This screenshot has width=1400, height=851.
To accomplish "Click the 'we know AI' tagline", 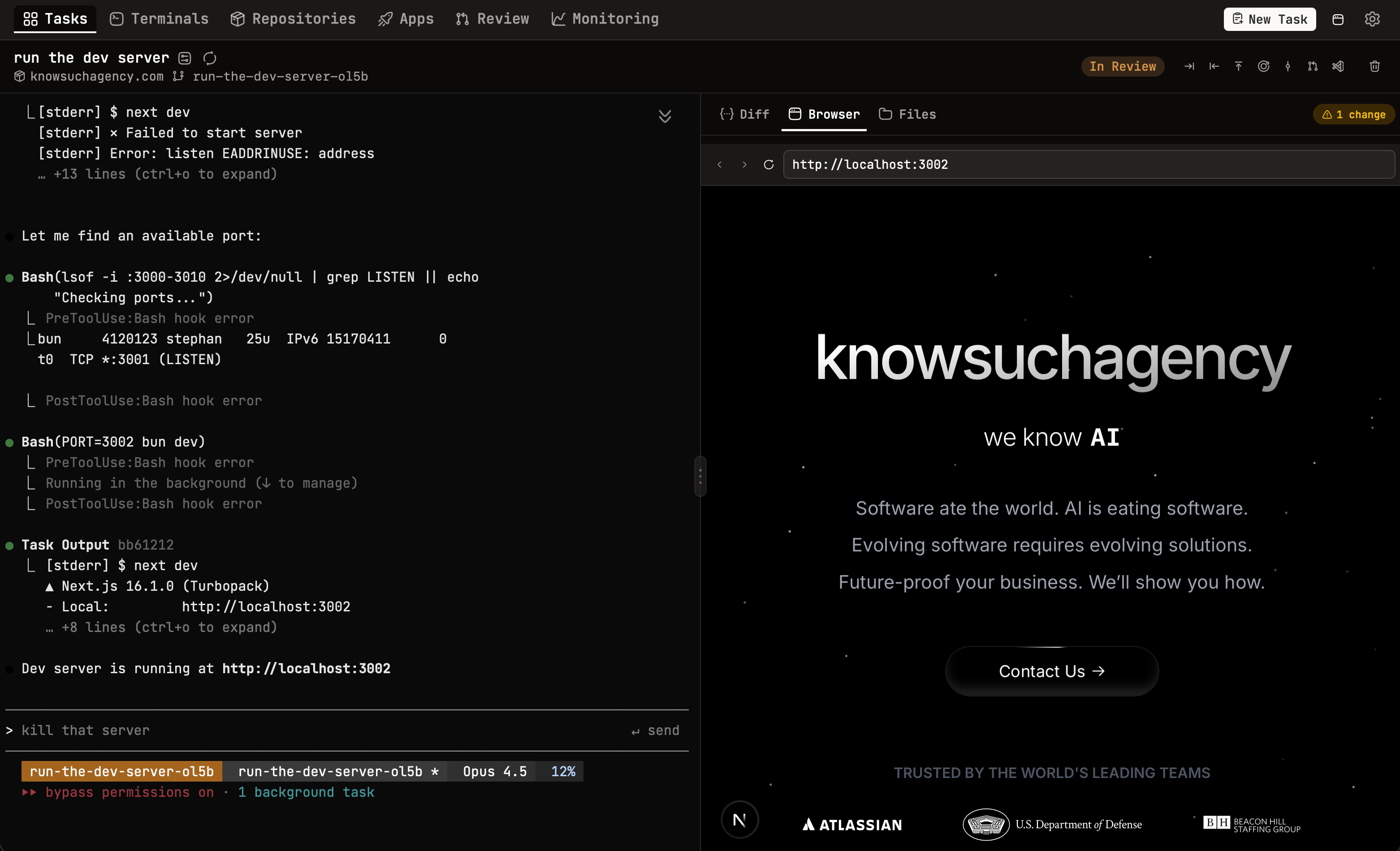I will point(1052,437).
